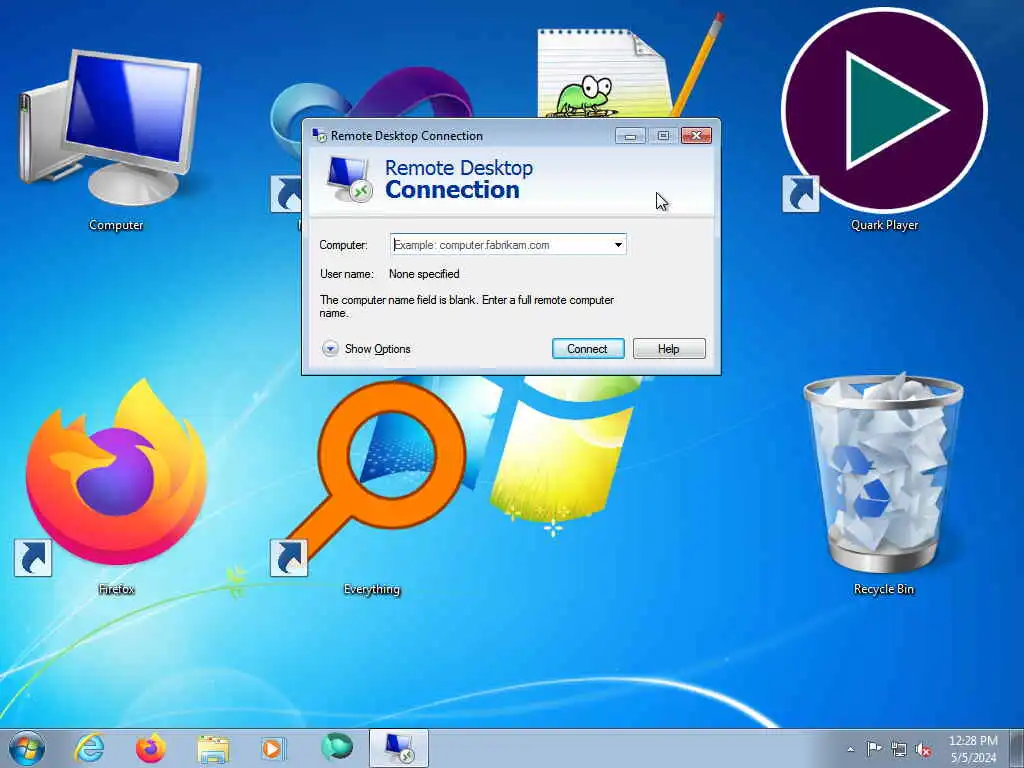The image size is (1024, 768).
Task: Show hidden system tray icons
Action: [850, 749]
